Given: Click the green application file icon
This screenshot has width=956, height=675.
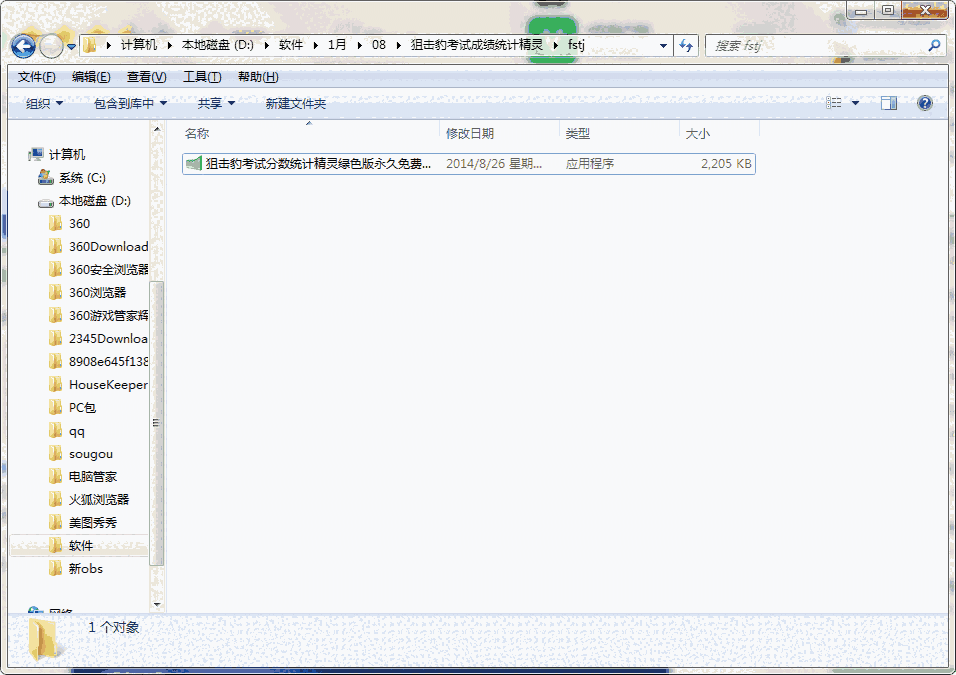Looking at the screenshot, I should (193, 163).
